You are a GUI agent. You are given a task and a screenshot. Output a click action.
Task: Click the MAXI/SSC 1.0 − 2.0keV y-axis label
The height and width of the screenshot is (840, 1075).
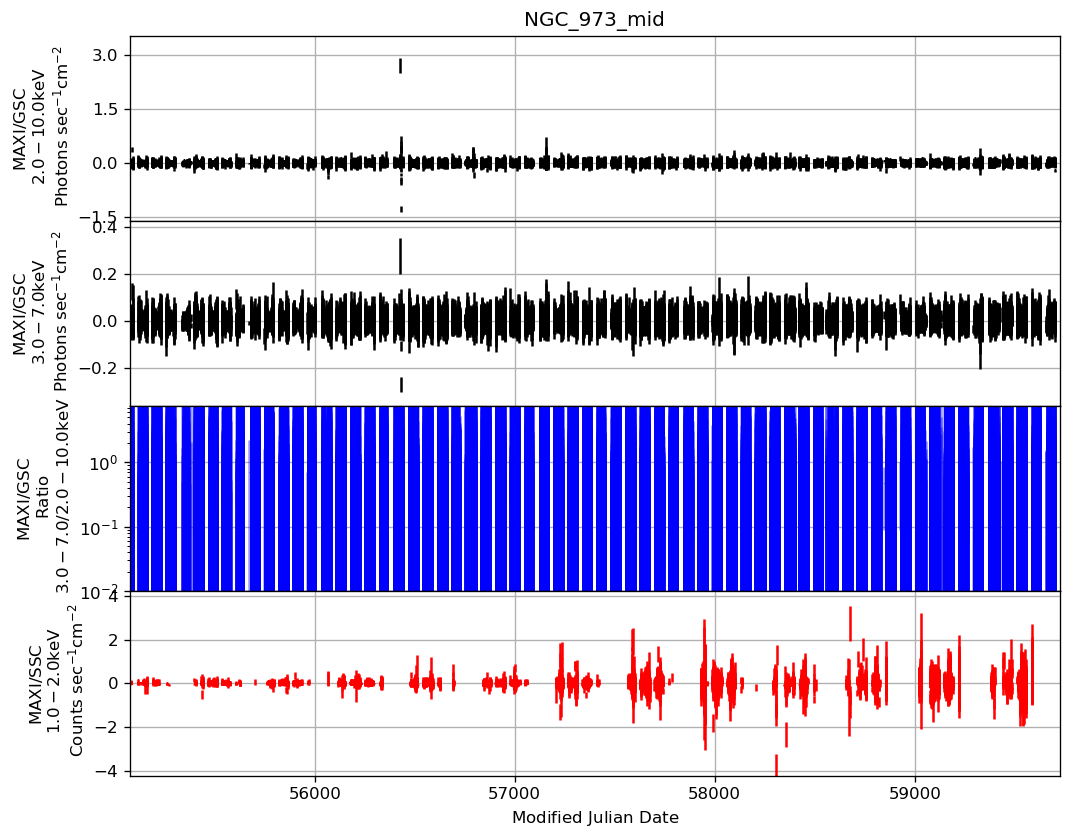pos(55,683)
